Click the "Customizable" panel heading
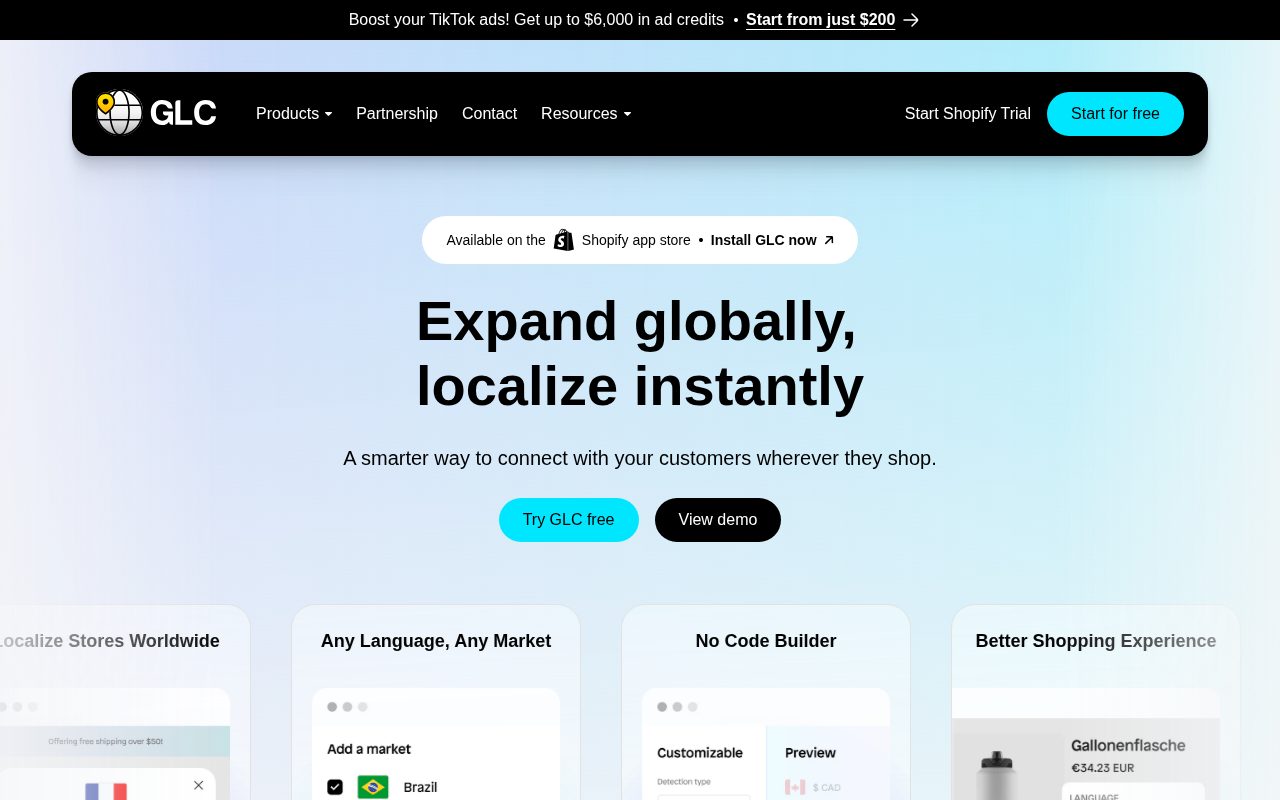The width and height of the screenshot is (1280, 800). point(700,753)
